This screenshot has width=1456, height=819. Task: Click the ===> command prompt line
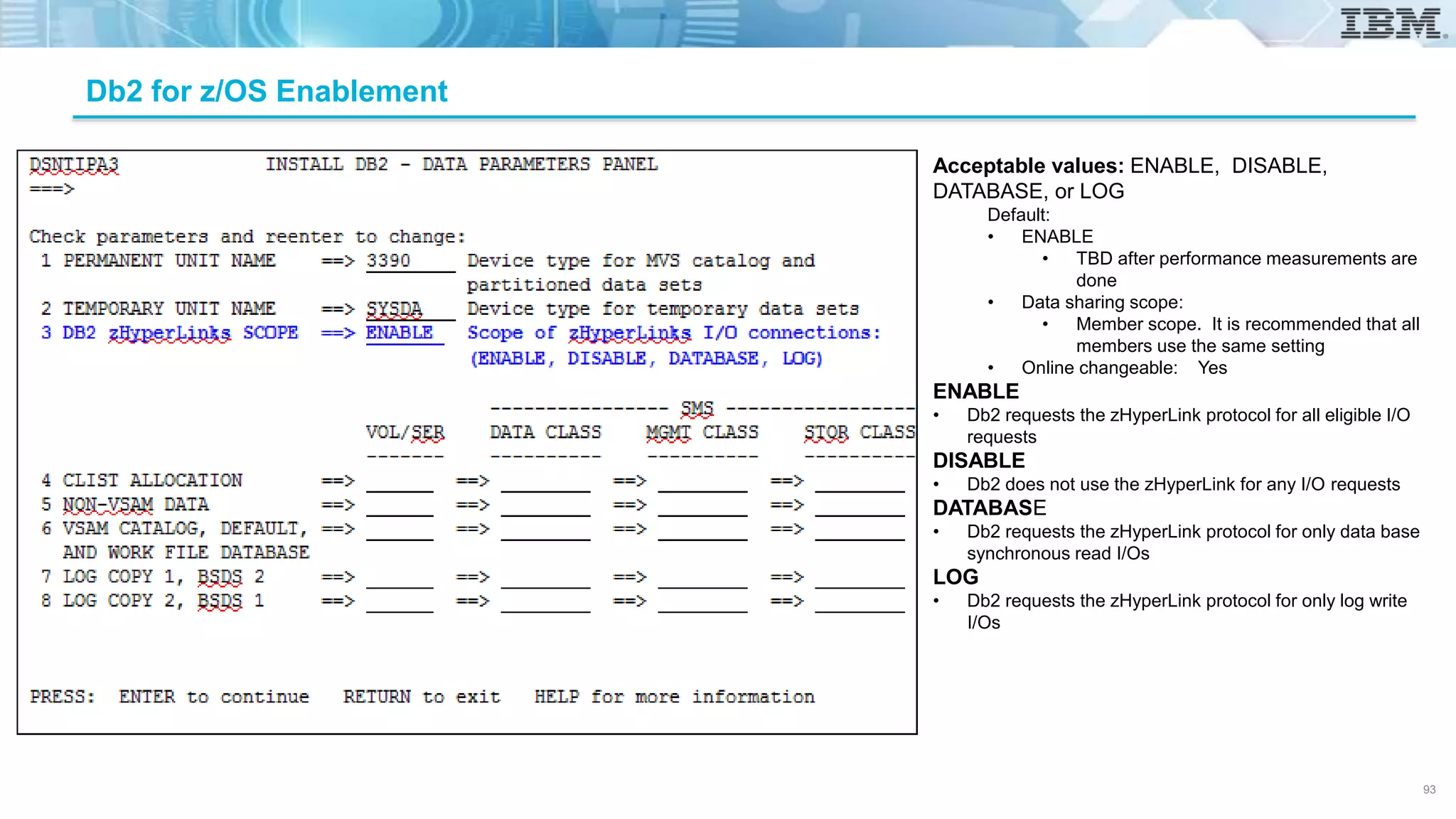click(52, 189)
